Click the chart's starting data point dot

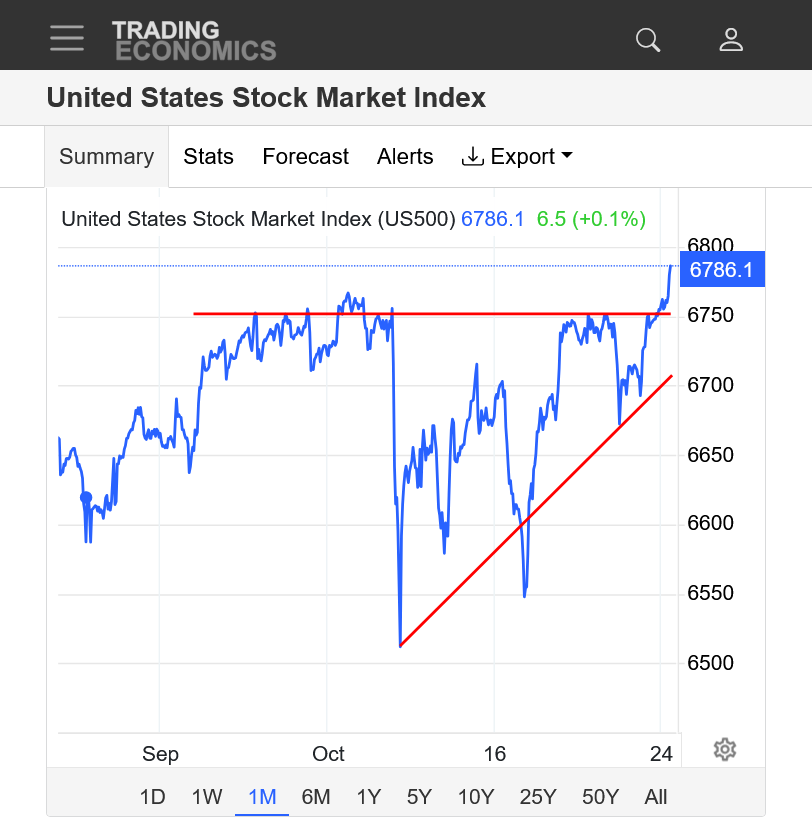coord(86,497)
